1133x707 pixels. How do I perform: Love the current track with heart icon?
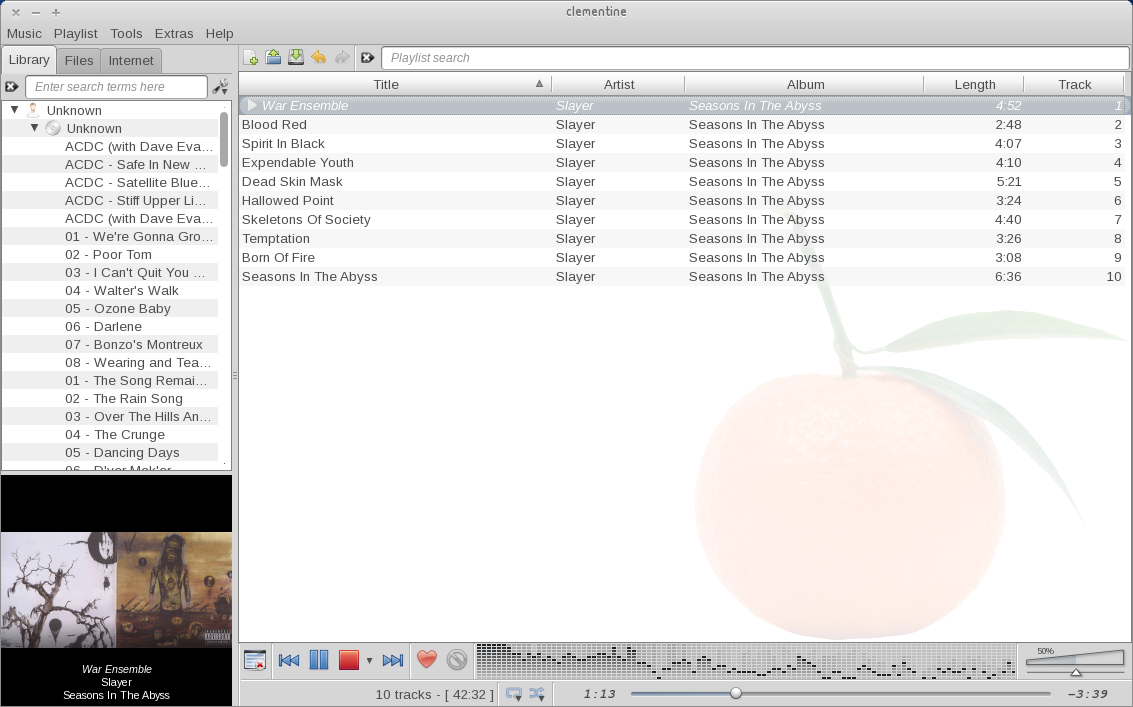pyautogui.click(x=427, y=660)
